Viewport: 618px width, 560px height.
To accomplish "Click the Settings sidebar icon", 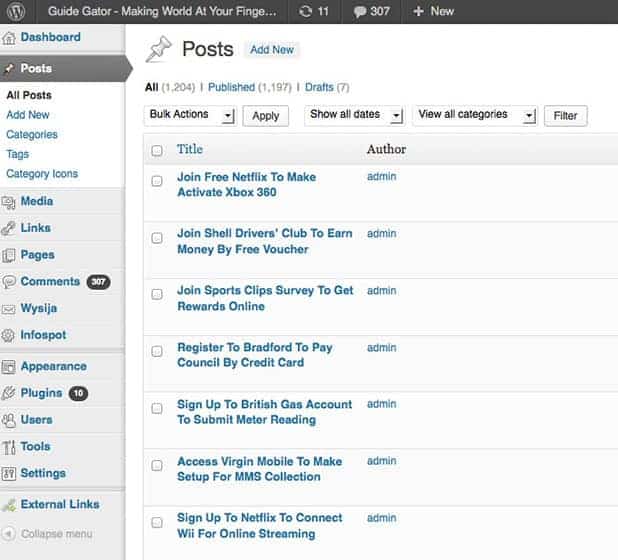I will 9,474.
